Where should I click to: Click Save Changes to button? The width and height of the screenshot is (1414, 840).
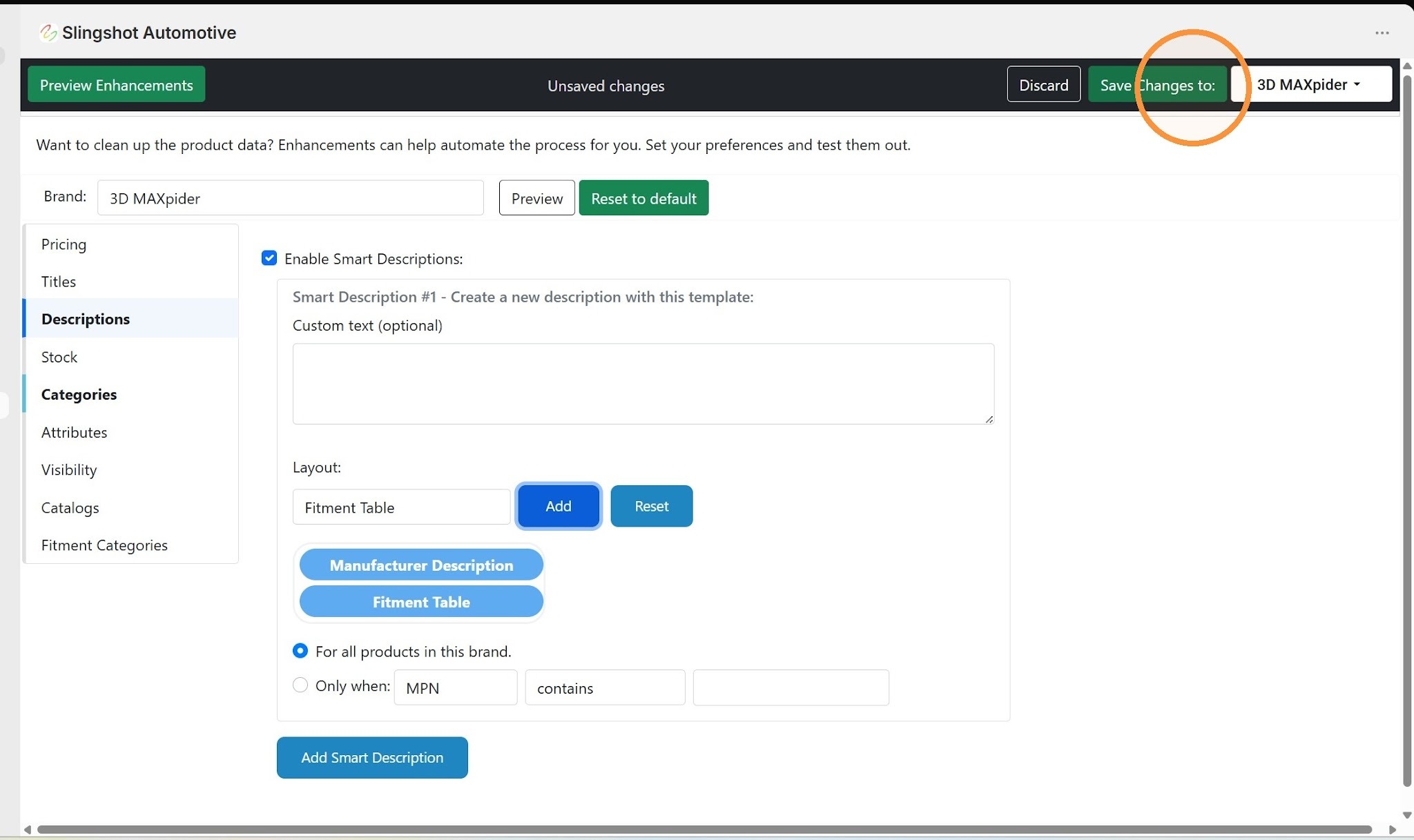[x=1157, y=84]
